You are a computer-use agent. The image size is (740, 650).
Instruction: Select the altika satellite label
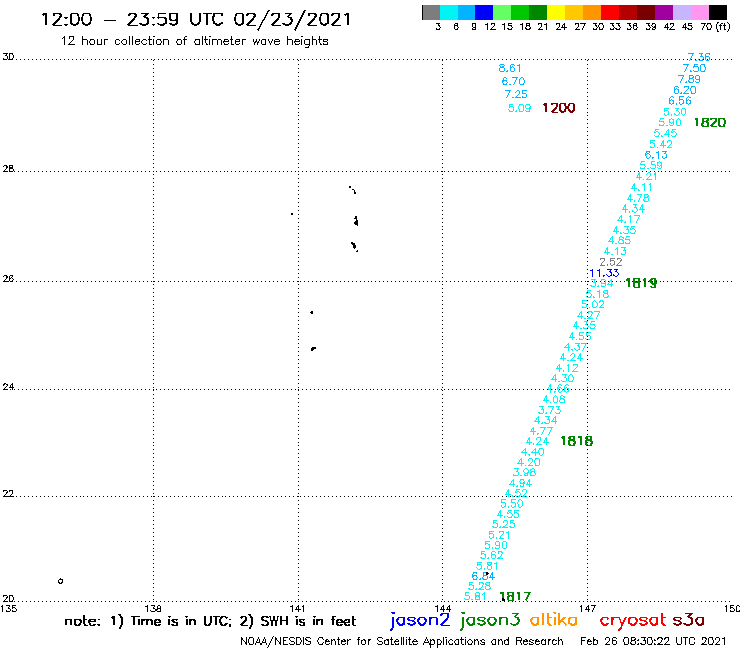(554, 620)
